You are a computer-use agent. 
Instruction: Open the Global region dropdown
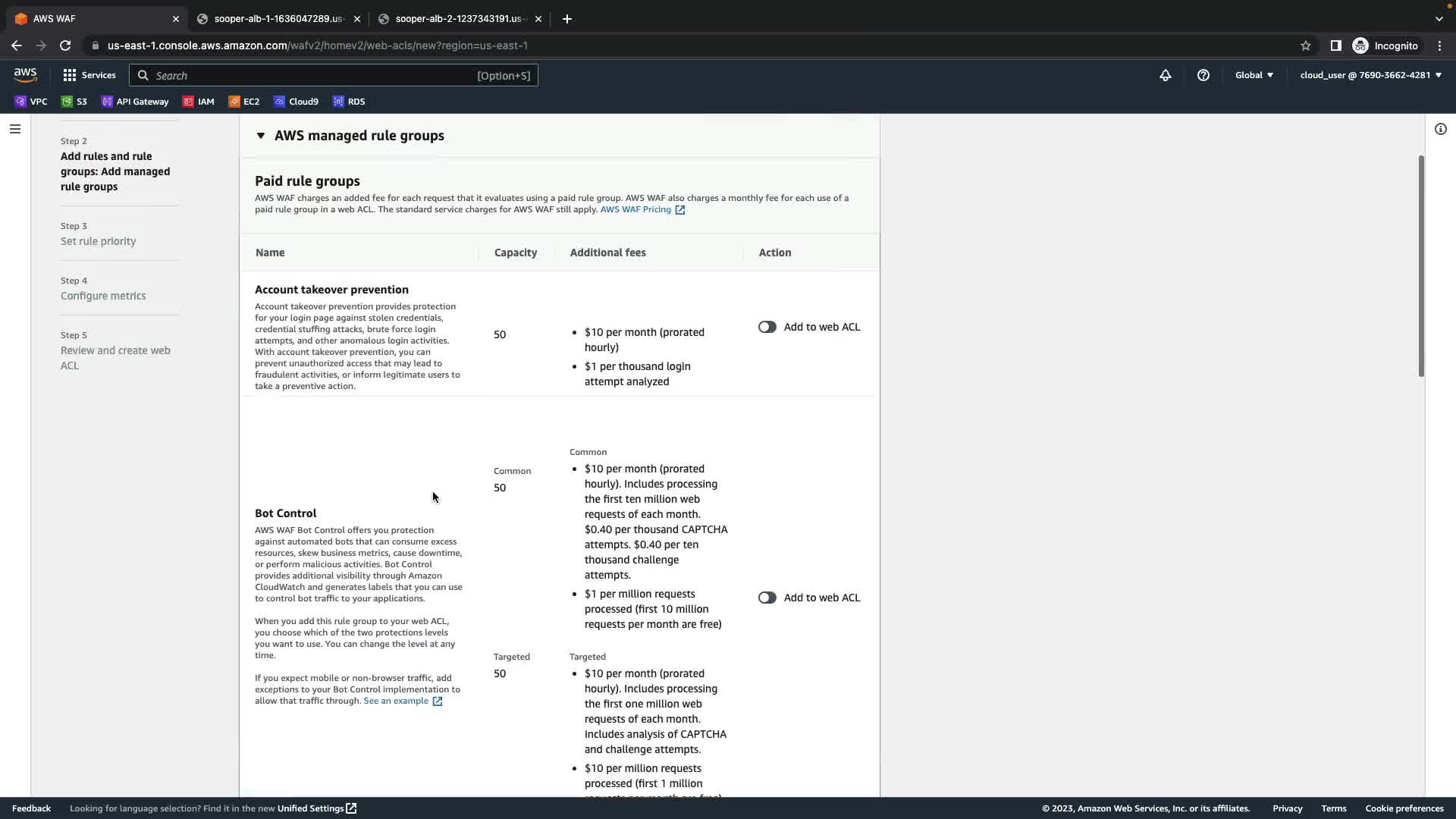tap(1254, 75)
